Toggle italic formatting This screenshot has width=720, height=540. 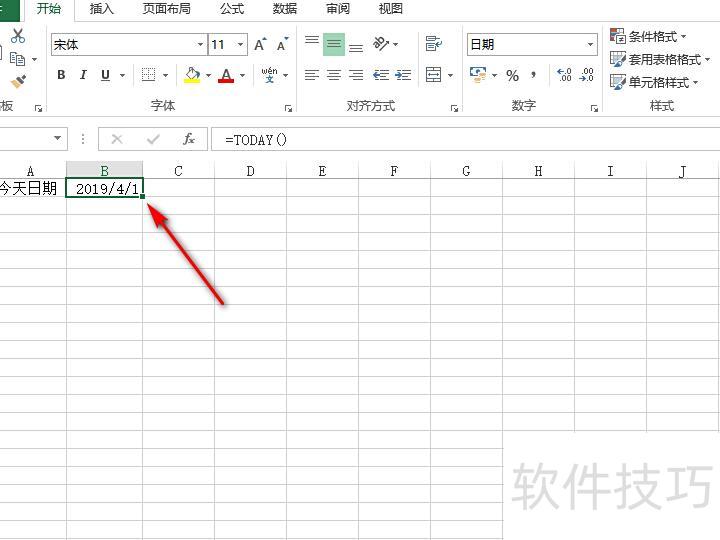pos(83,75)
